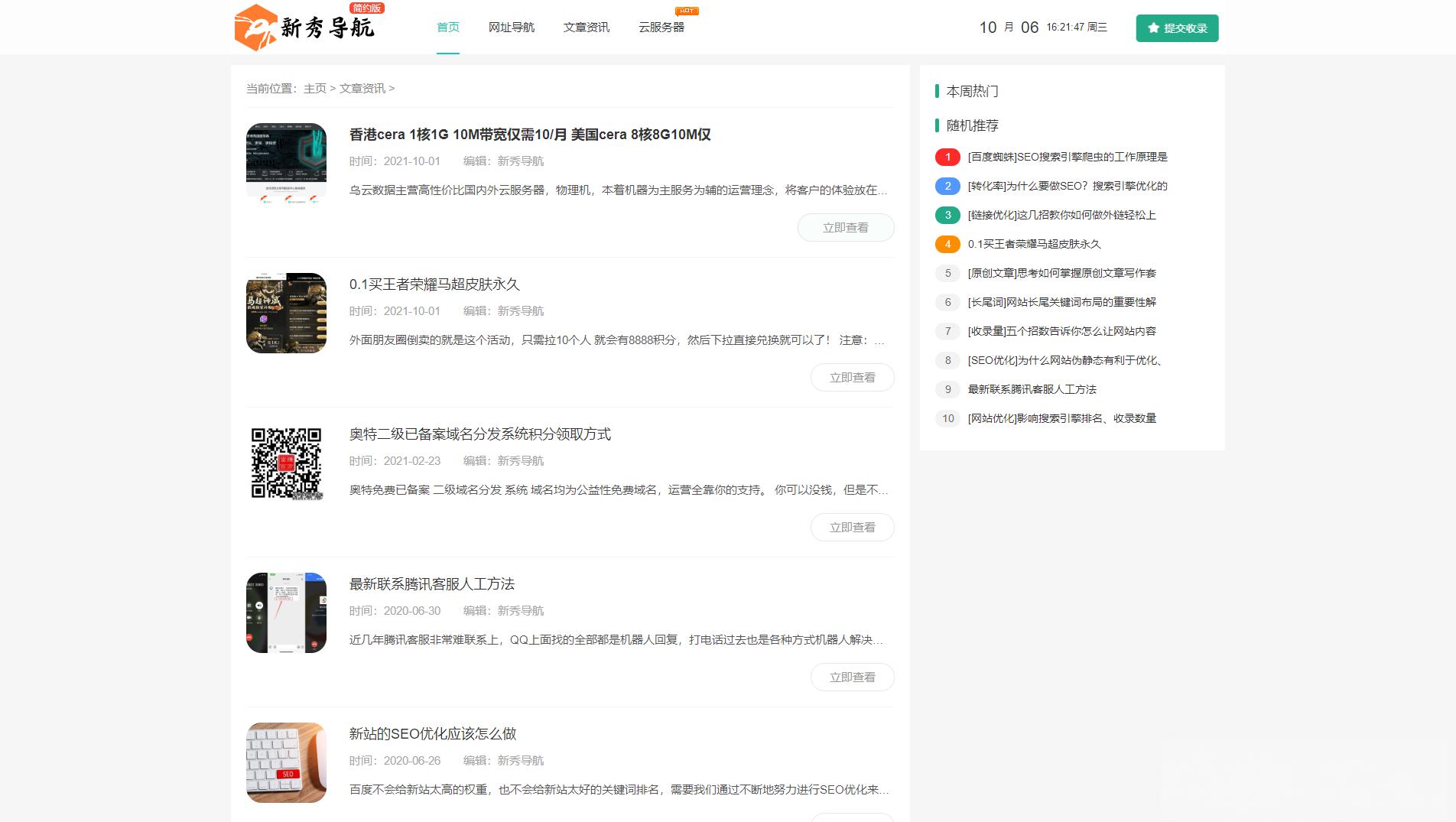Click the gray rank 7 badge
Image resolution: width=1456 pixels, height=822 pixels.
[947, 331]
